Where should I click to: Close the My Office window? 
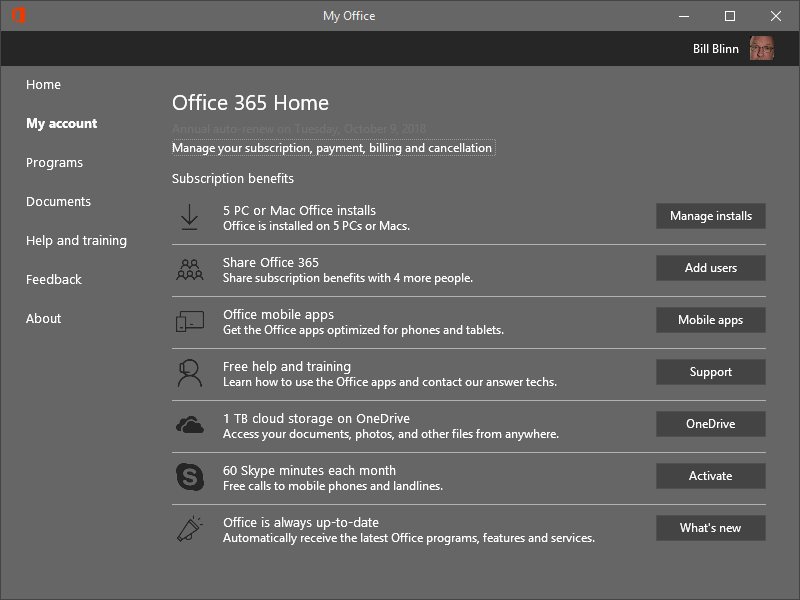tap(776, 16)
